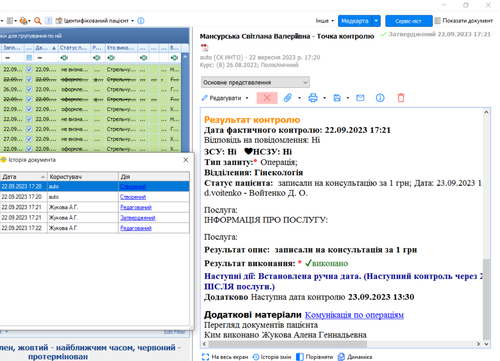Click the colorful printer icon in left toolbar
Screen dimensions: 500x361
click(x=23, y=21)
